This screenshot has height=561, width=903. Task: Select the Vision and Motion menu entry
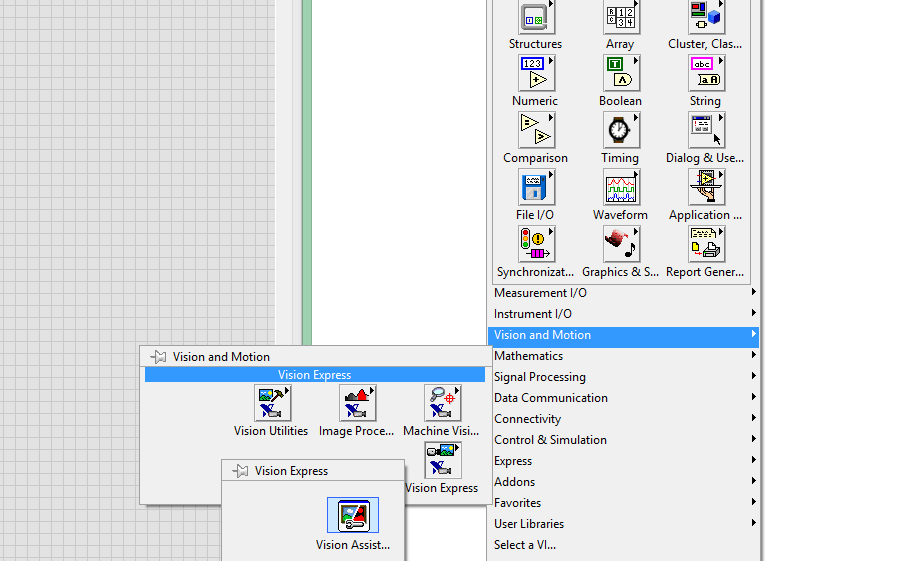point(623,335)
